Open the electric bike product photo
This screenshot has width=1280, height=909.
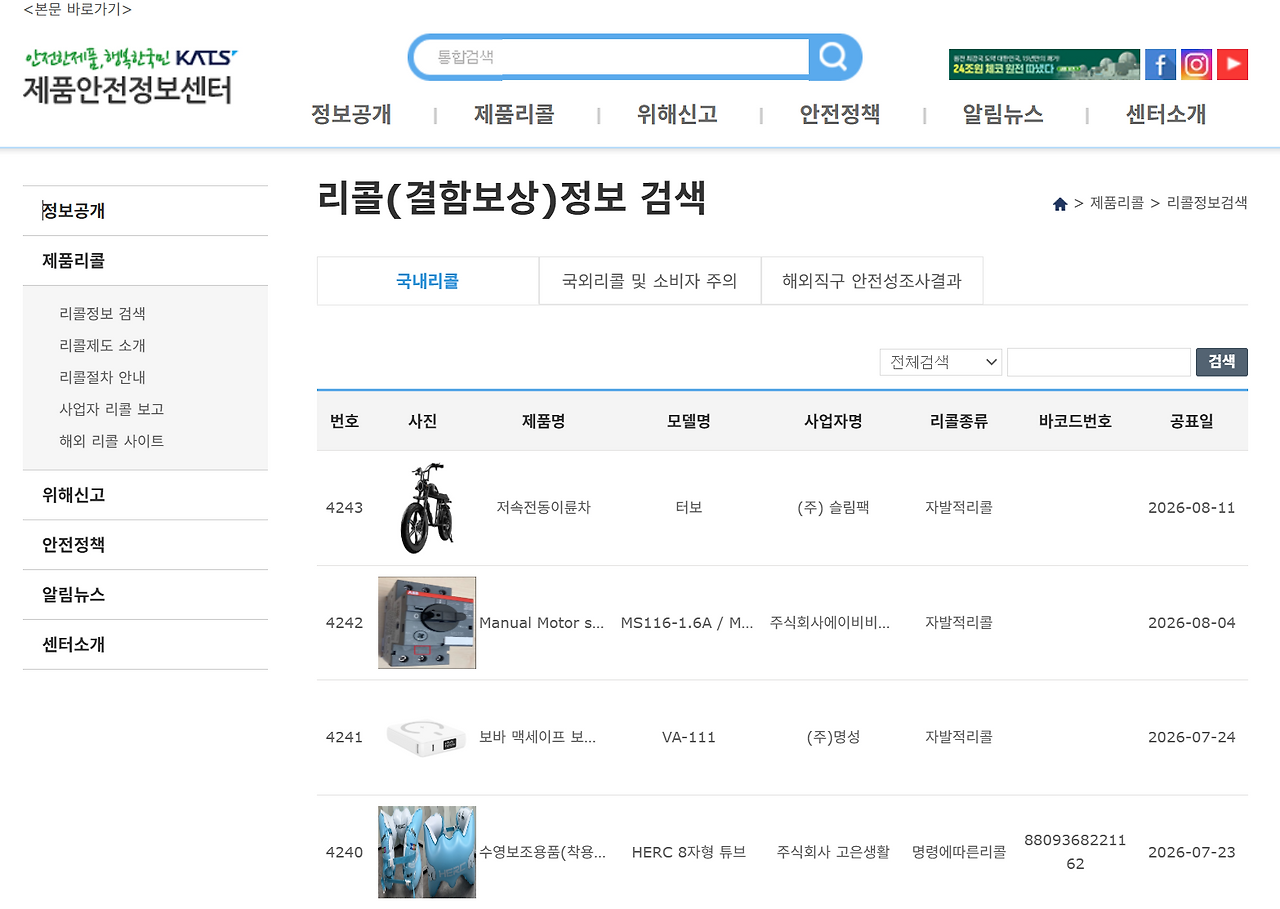(427, 508)
